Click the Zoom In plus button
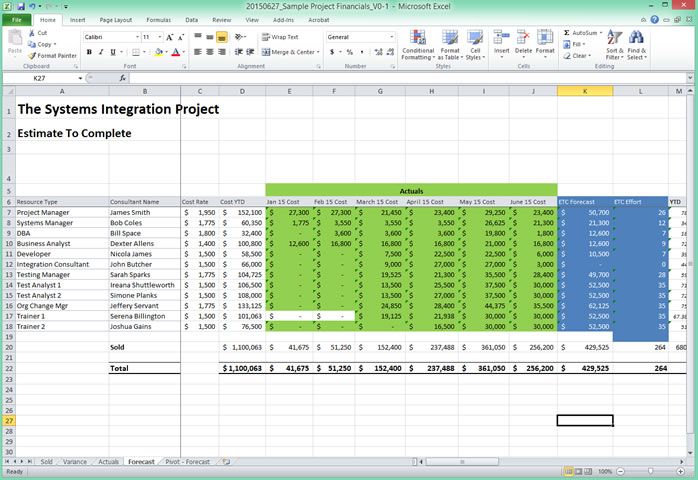Image resolution: width=698 pixels, height=480 pixels. [680, 471]
